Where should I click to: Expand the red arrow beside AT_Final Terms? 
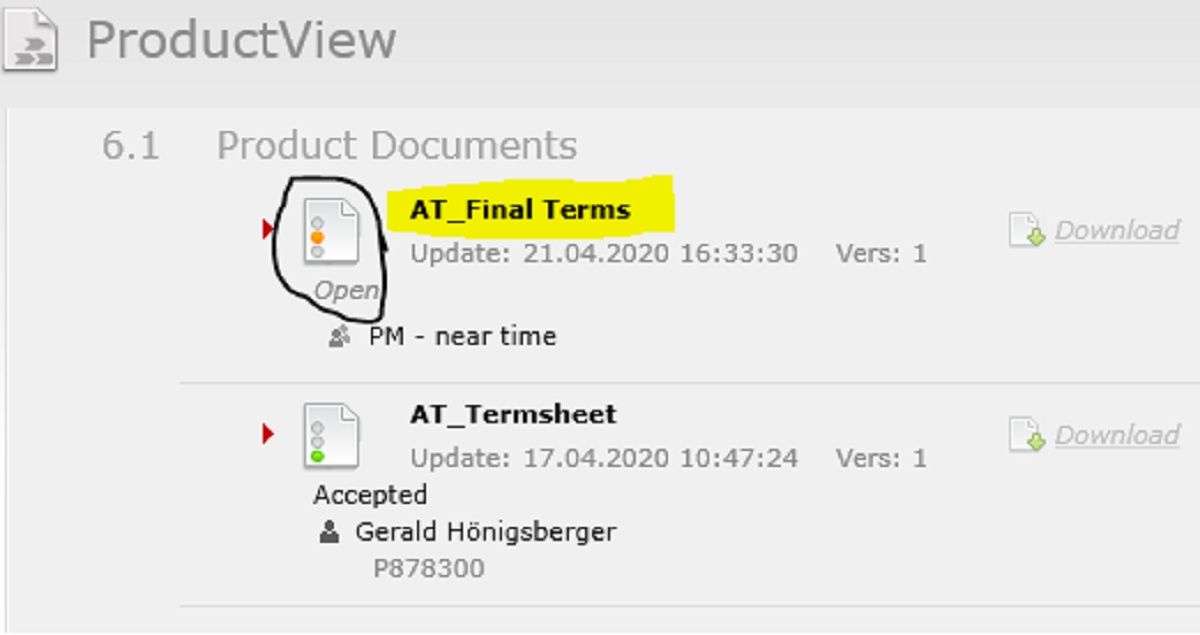pyautogui.click(x=266, y=228)
